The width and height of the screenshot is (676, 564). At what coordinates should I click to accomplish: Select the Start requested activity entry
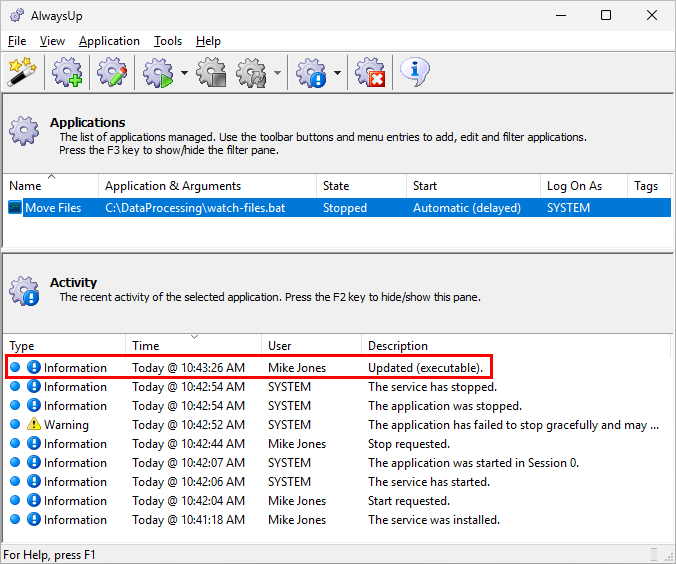coord(338,501)
